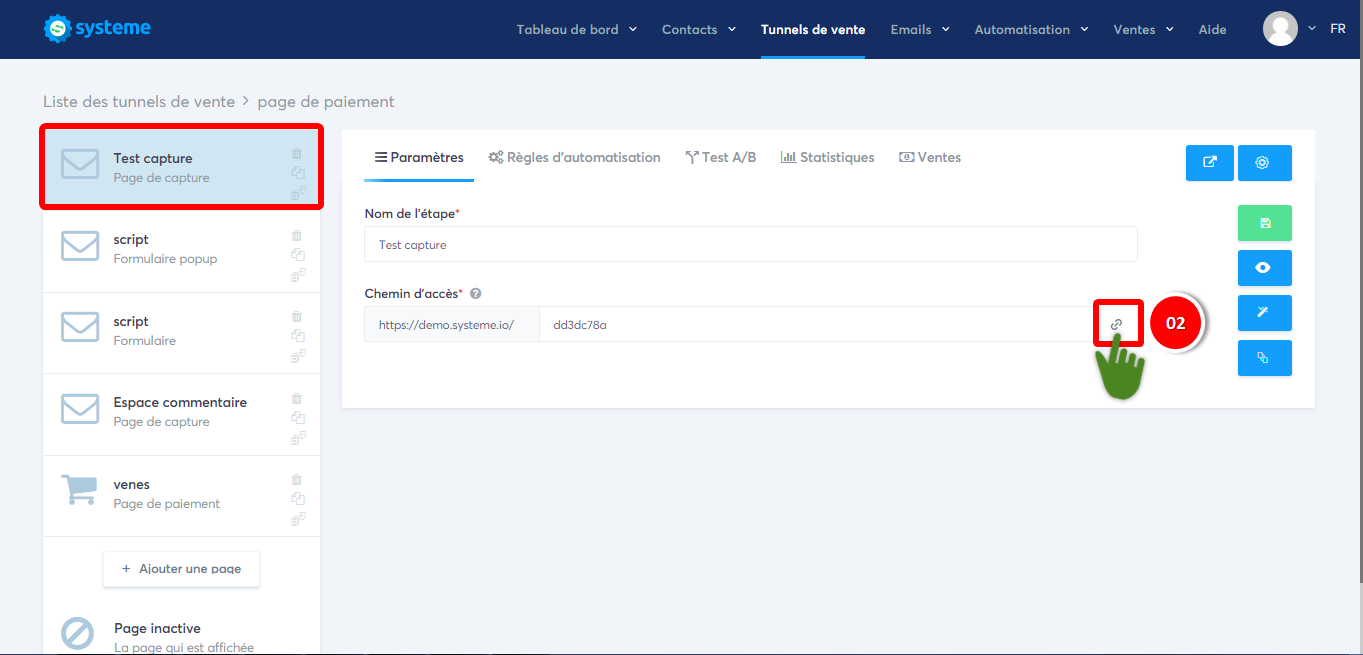
Task: Delete the Test capture step
Action: click(x=297, y=154)
